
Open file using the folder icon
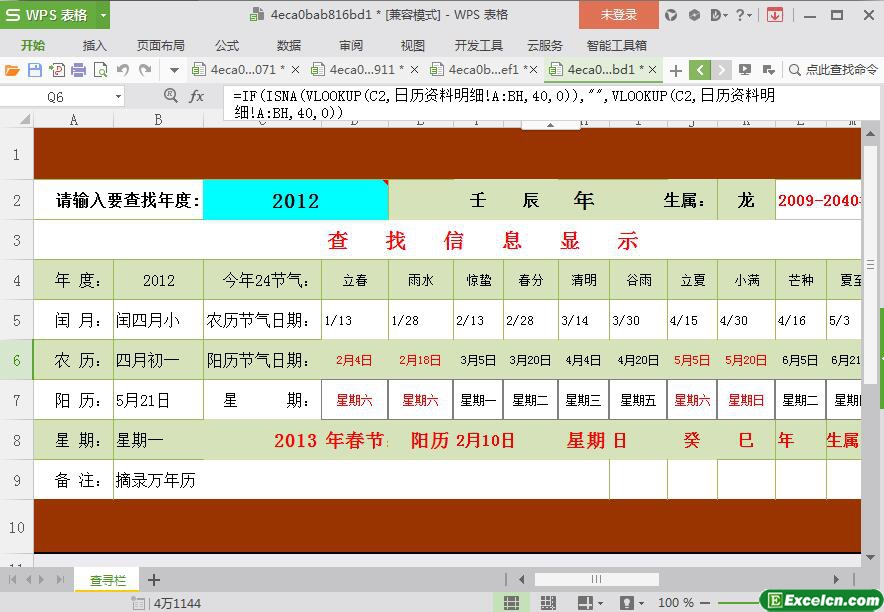(12, 70)
